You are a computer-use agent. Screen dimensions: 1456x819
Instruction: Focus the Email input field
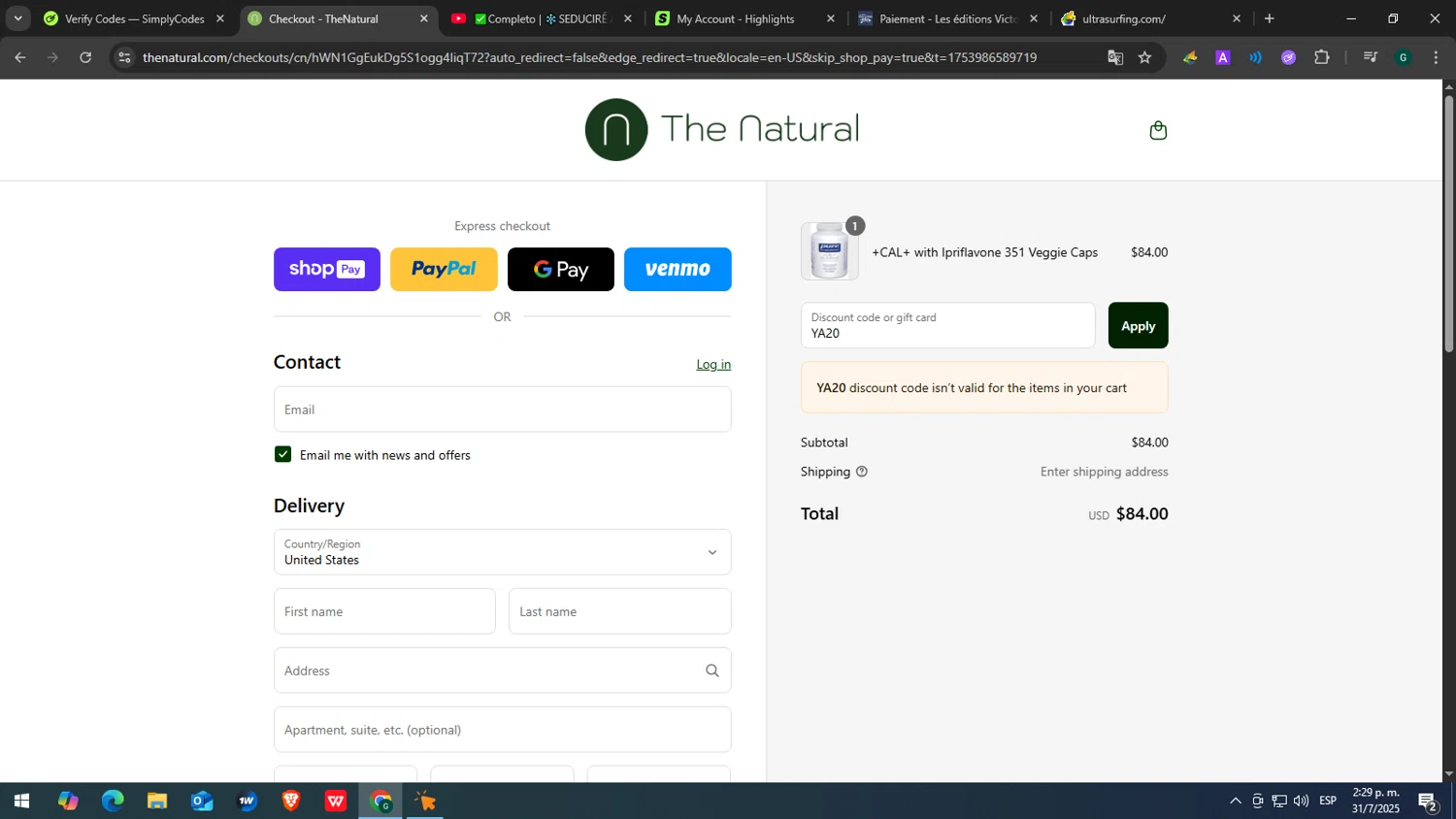503,409
